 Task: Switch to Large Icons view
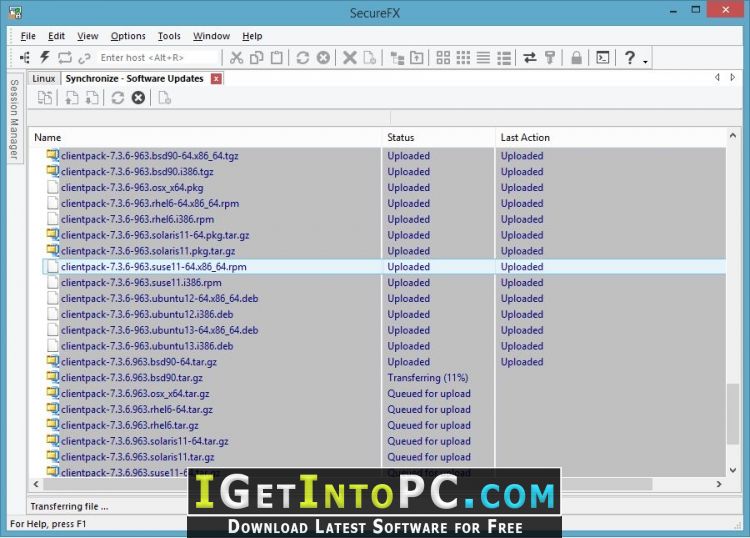click(443, 58)
